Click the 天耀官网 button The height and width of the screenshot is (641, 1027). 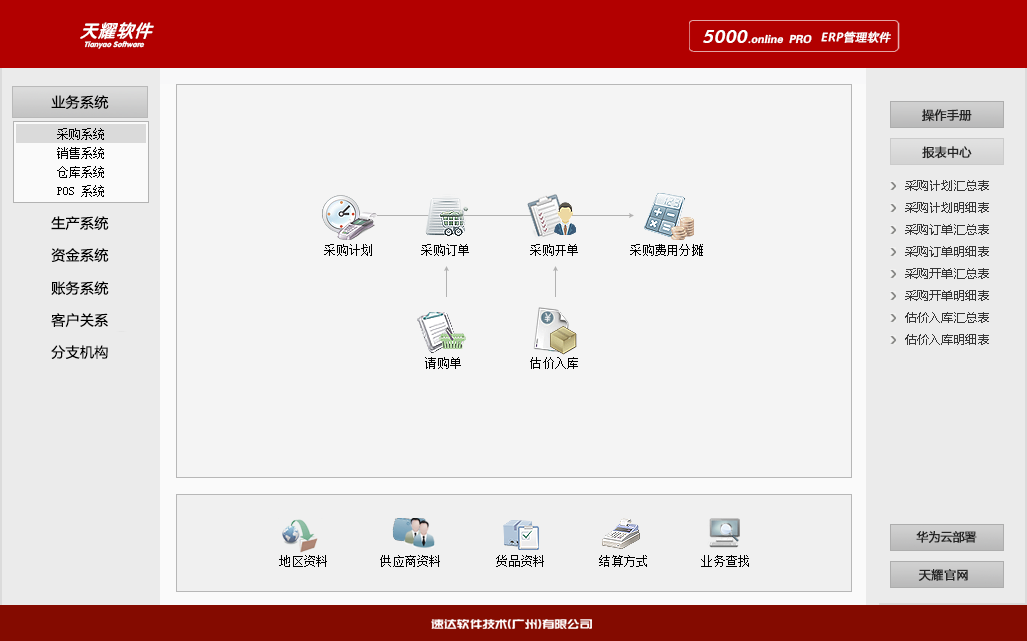[946, 575]
